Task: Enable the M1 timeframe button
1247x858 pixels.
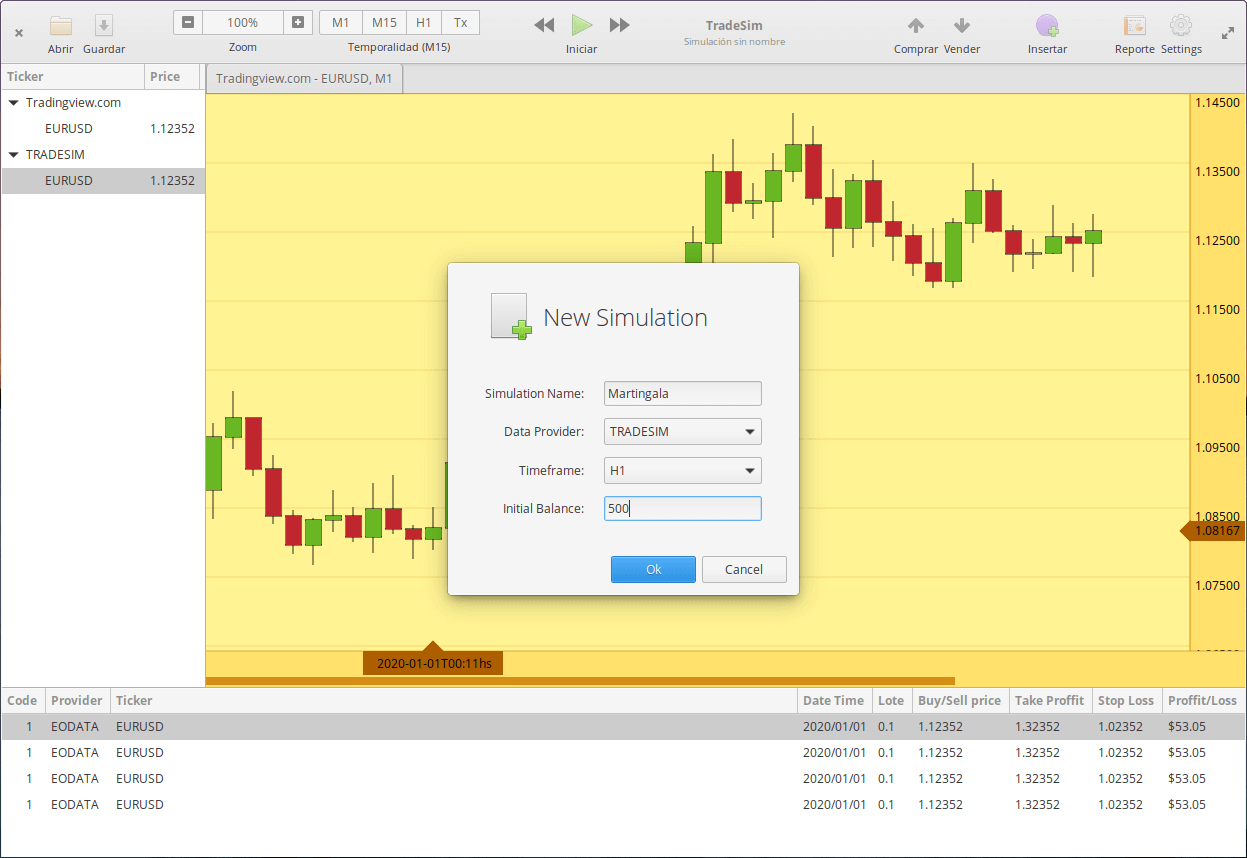Action: tap(341, 21)
